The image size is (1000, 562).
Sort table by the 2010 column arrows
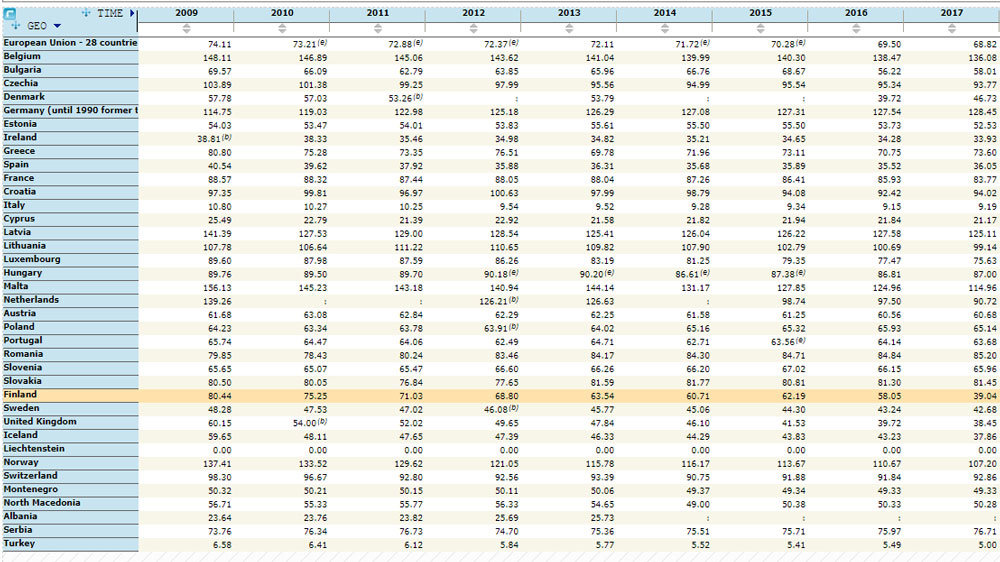click(282, 28)
